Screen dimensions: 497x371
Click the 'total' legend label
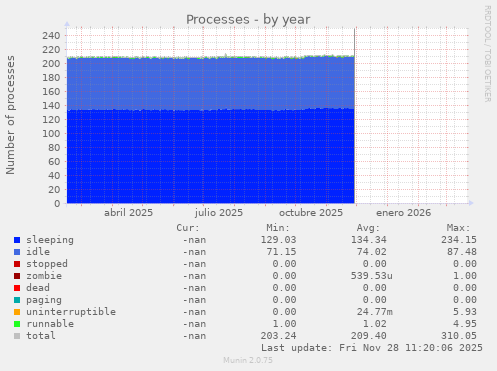tap(41, 336)
